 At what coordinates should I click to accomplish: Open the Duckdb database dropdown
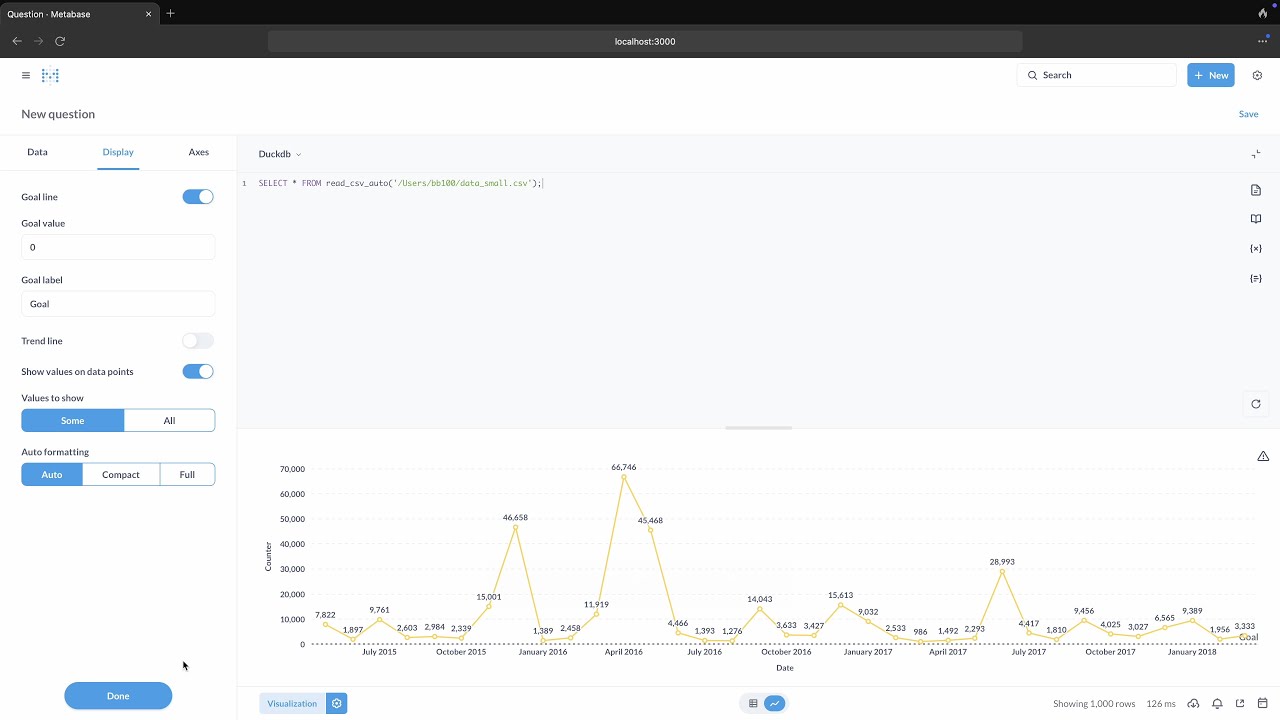[279, 154]
